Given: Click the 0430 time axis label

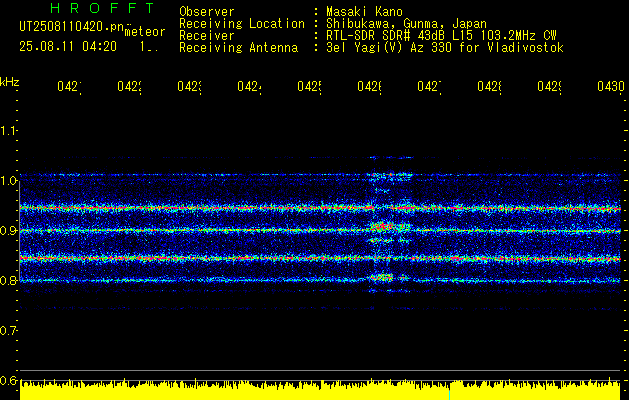Looking at the screenshot, I should pos(611,86).
